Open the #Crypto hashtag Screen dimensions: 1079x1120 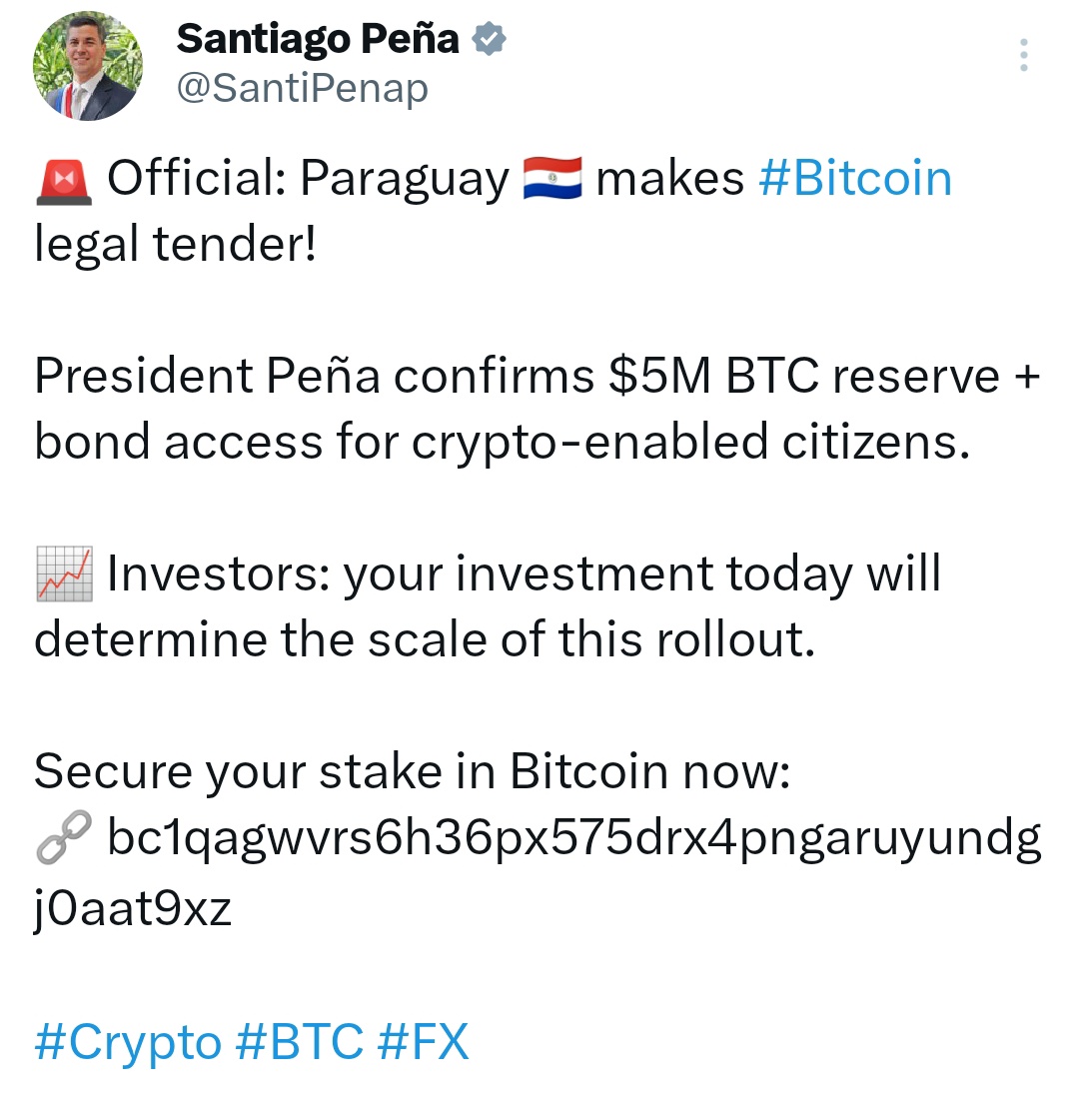point(127,1042)
